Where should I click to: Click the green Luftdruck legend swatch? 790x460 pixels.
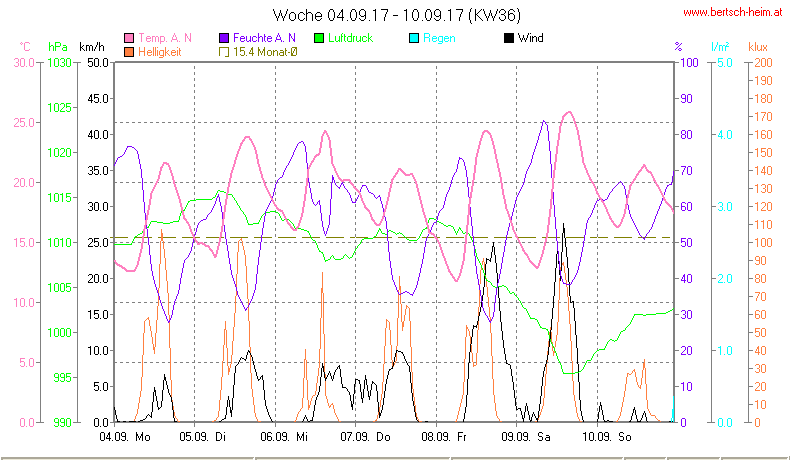(319, 38)
